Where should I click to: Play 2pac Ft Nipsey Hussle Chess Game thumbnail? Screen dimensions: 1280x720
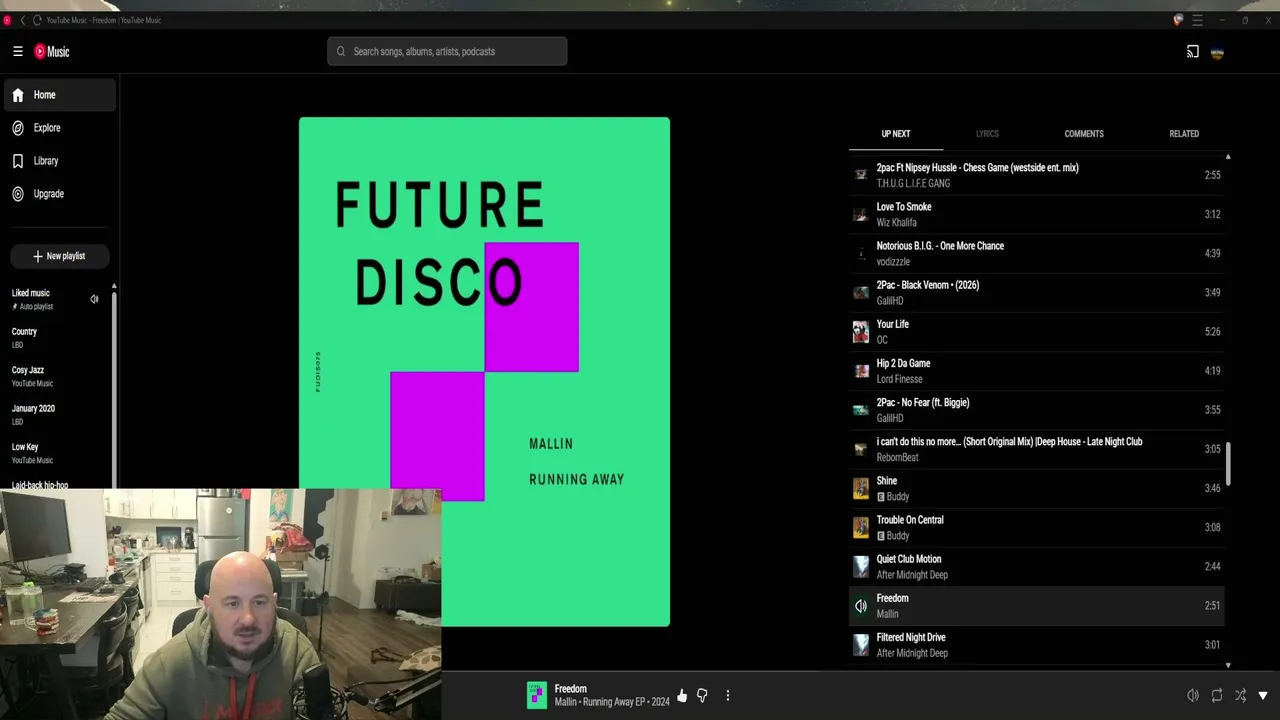pos(860,175)
